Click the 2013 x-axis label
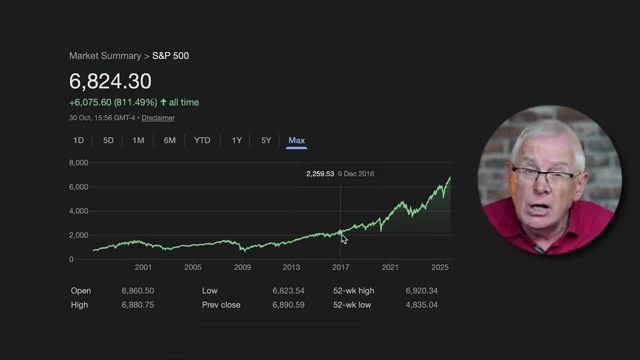The image size is (640, 360). pyautogui.click(x=291, y=267)
